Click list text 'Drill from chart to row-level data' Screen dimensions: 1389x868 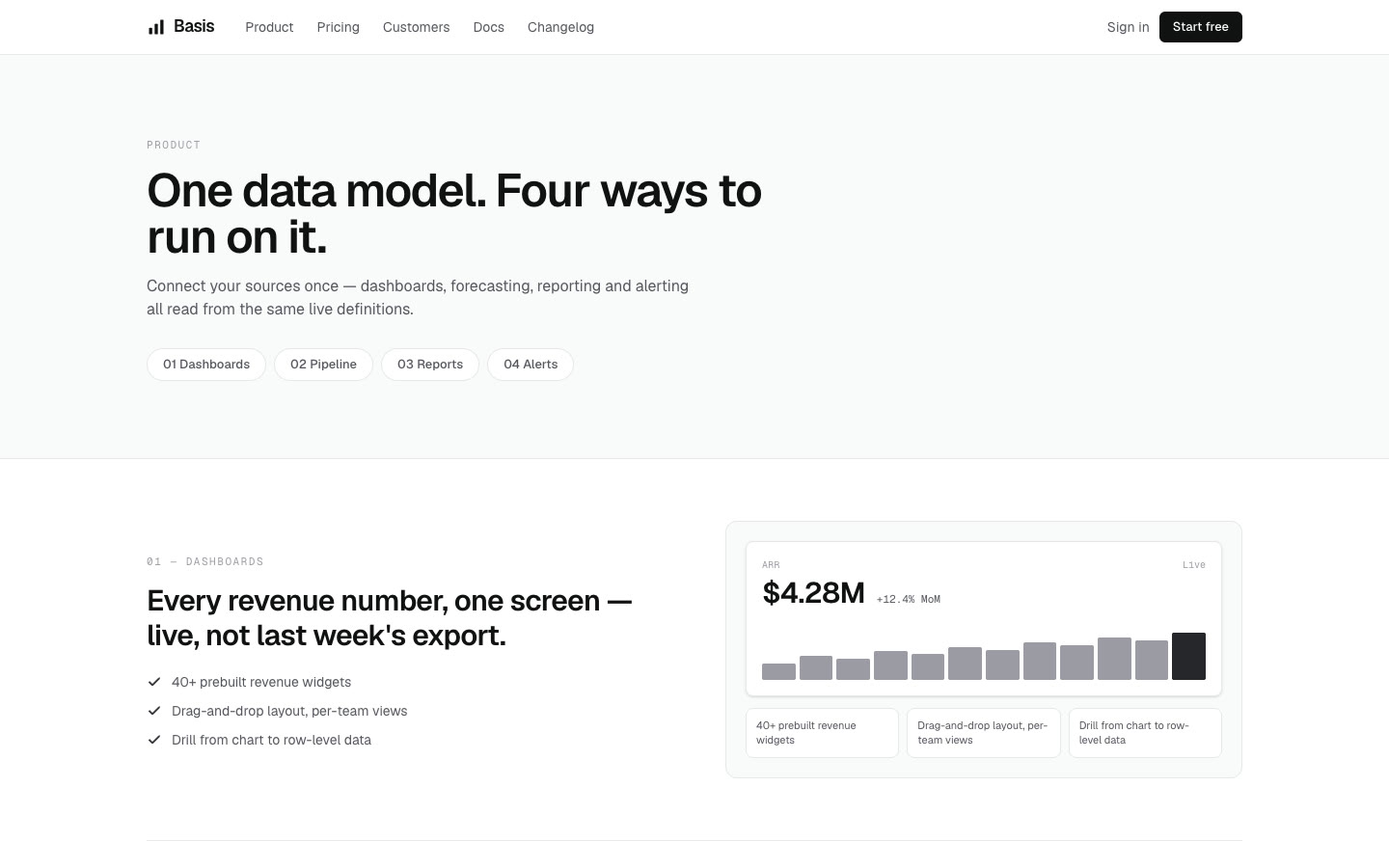[x=271, y=740]
